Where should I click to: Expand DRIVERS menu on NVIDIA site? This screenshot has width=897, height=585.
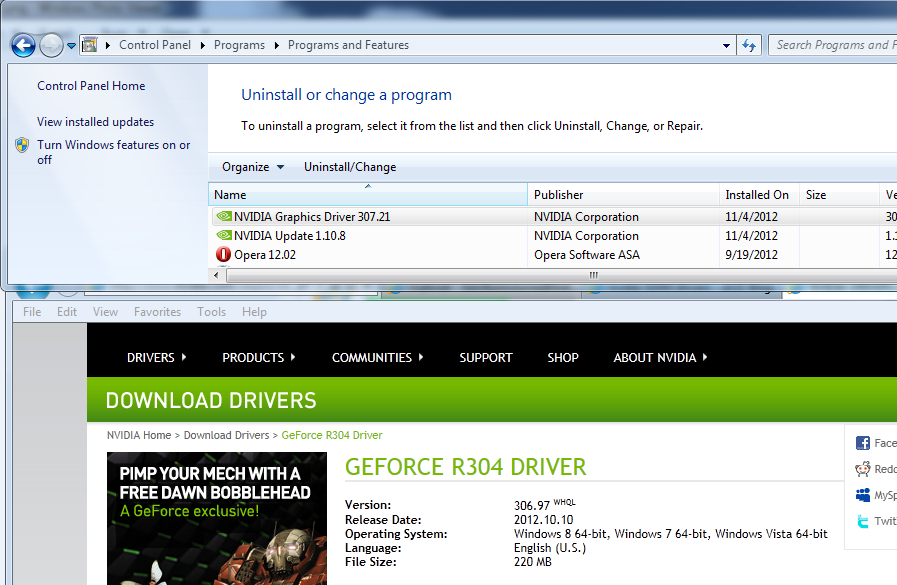click(x=156, y=357)
